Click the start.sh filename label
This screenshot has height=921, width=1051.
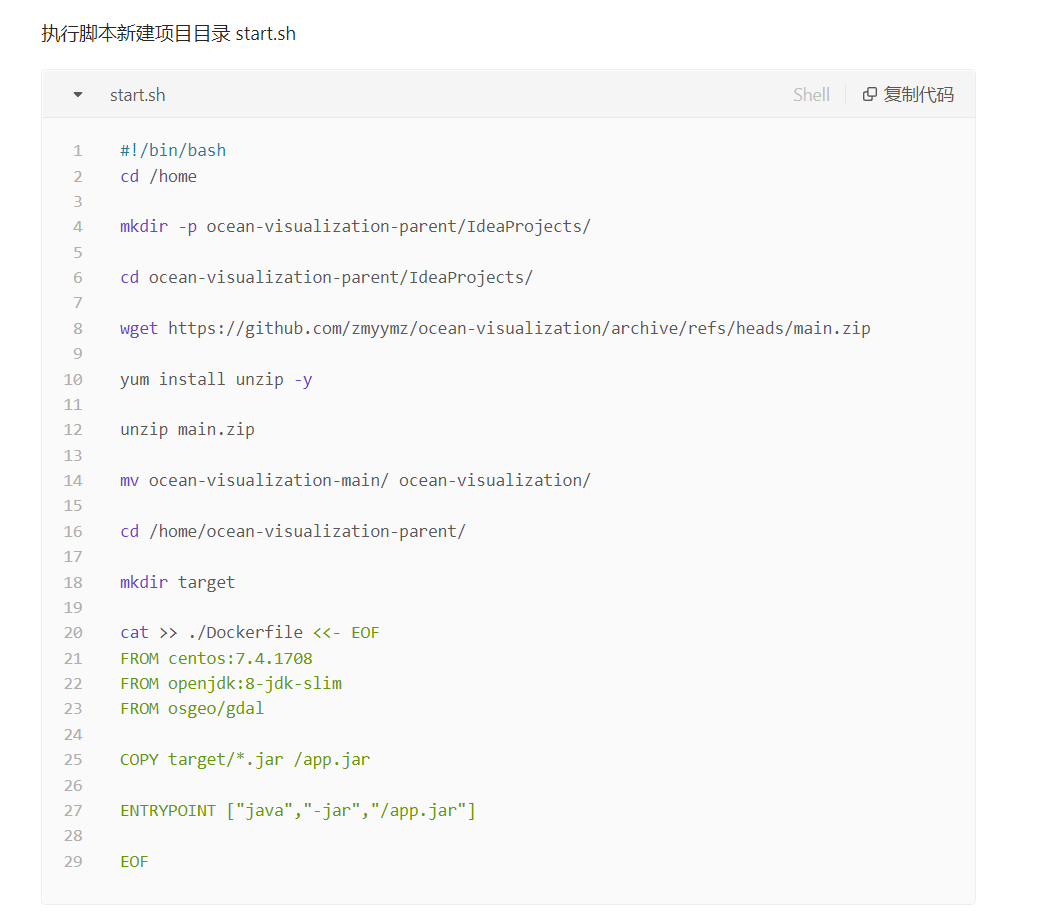[137, 94]
